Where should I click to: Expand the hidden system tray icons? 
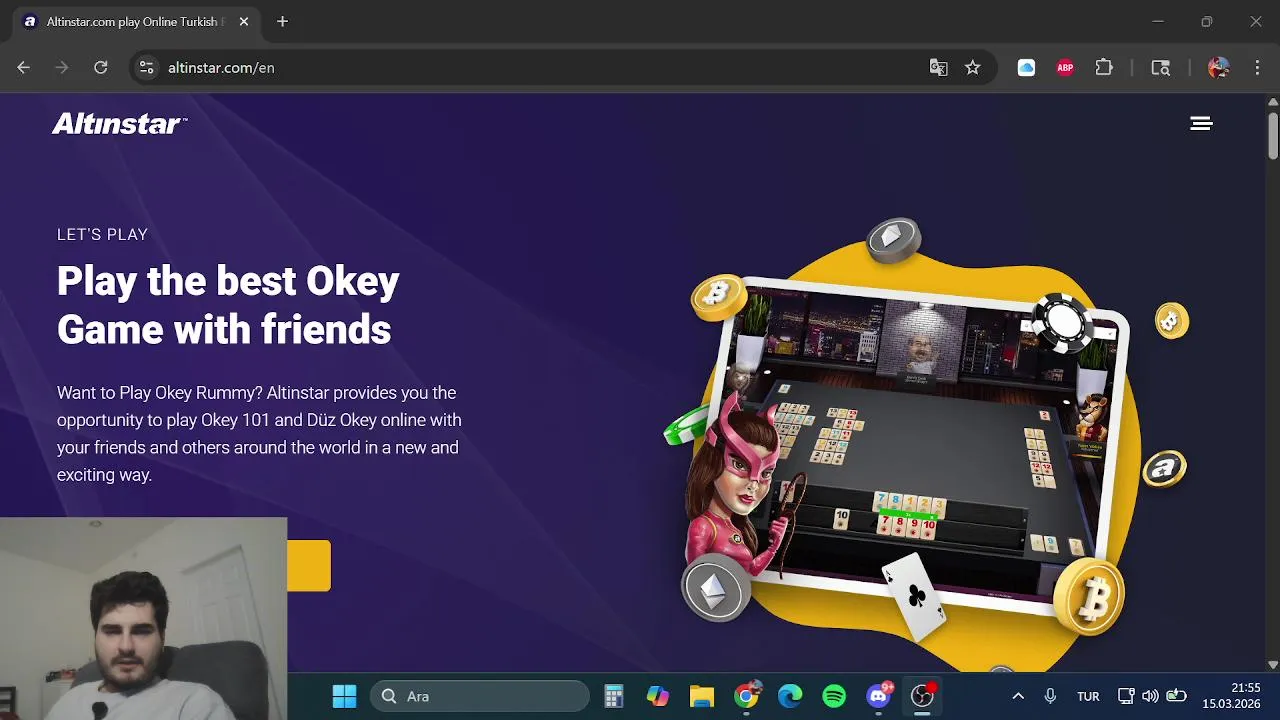tap(1018, 696)
